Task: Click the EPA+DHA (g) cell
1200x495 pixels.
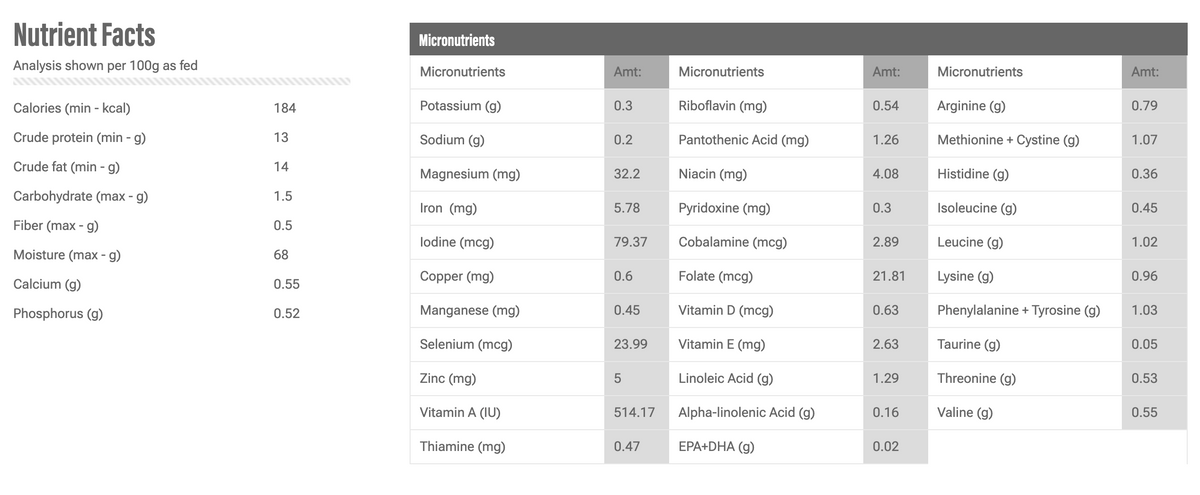Action: tap(765, 446)
